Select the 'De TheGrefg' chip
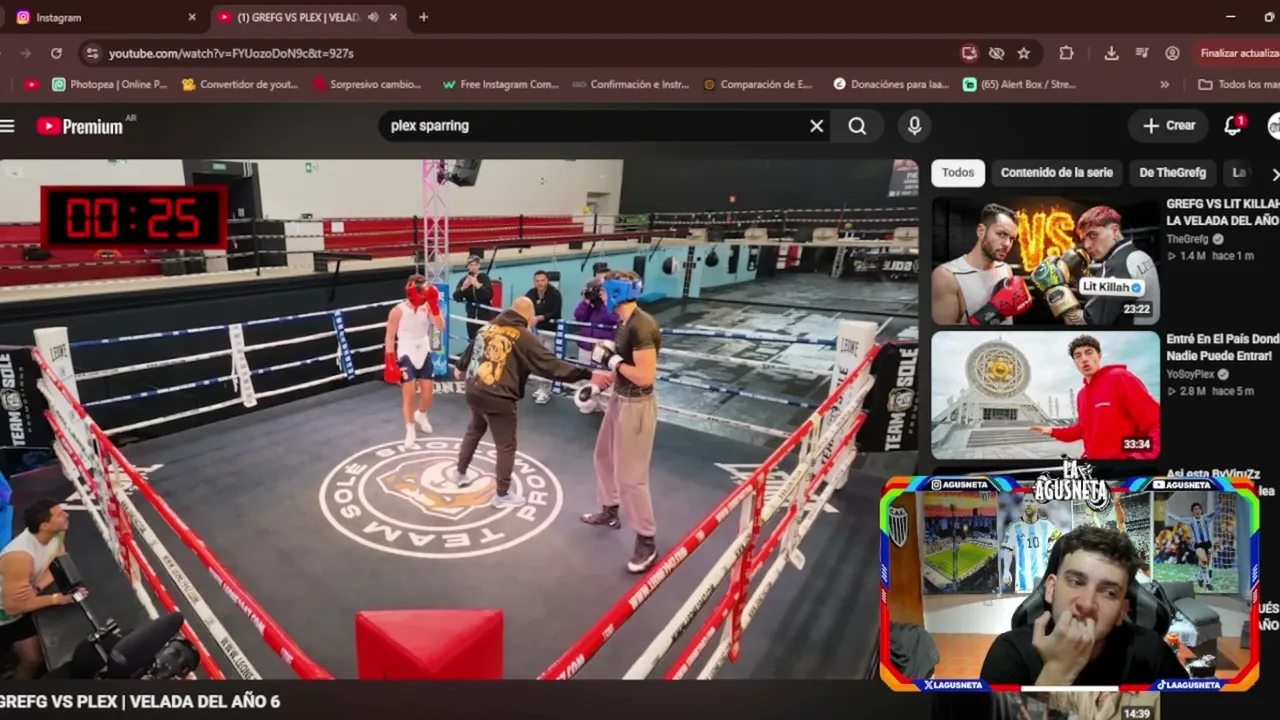The image size is (1280, 720). pos(1172,173)
